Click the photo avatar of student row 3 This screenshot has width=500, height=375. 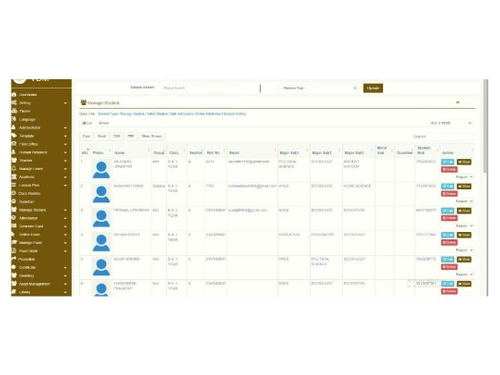click(101, 218)
